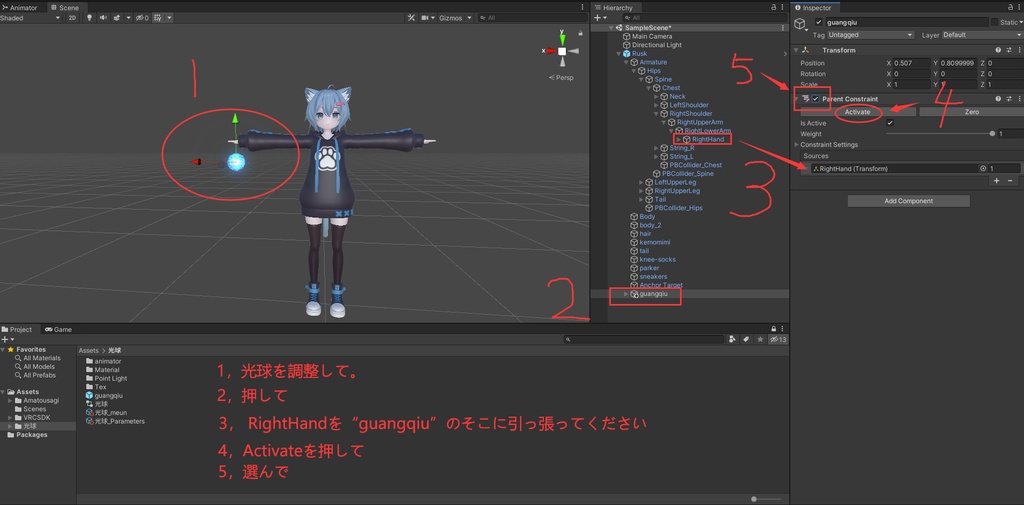Screen dimensions: 1024x505
Task: Toggle scene grid visibility icon
Action: (x=157, y=18)
